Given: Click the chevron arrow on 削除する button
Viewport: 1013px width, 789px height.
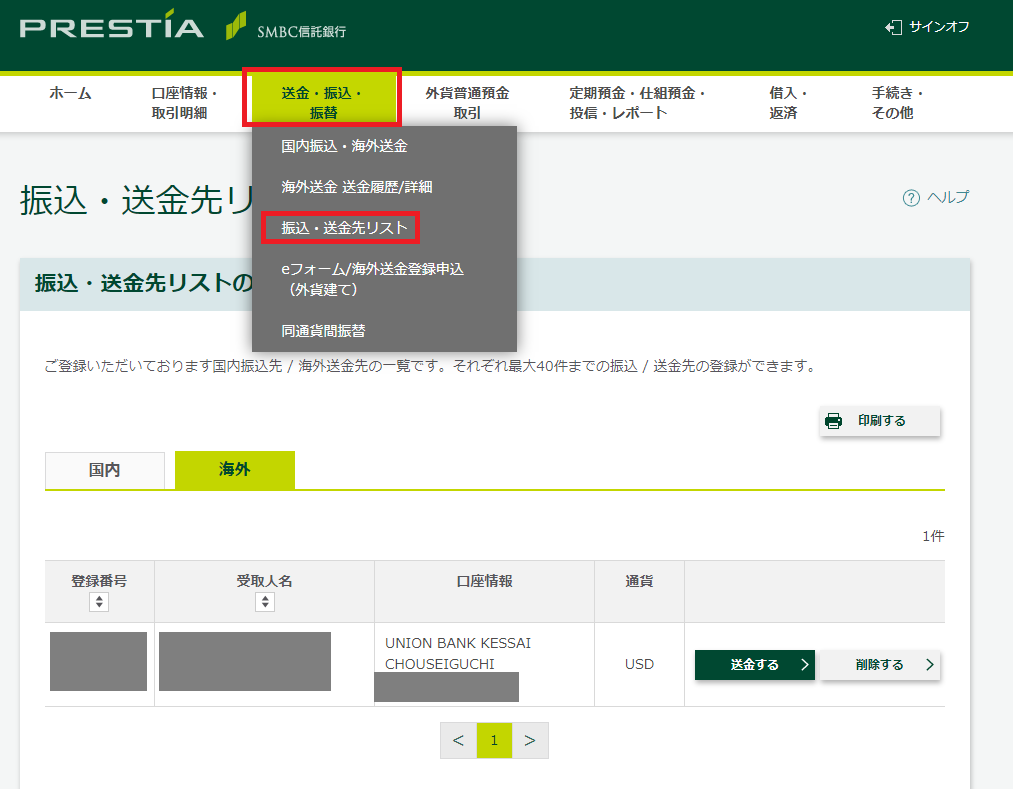Looking at the screenshot, I should [931, 664].
